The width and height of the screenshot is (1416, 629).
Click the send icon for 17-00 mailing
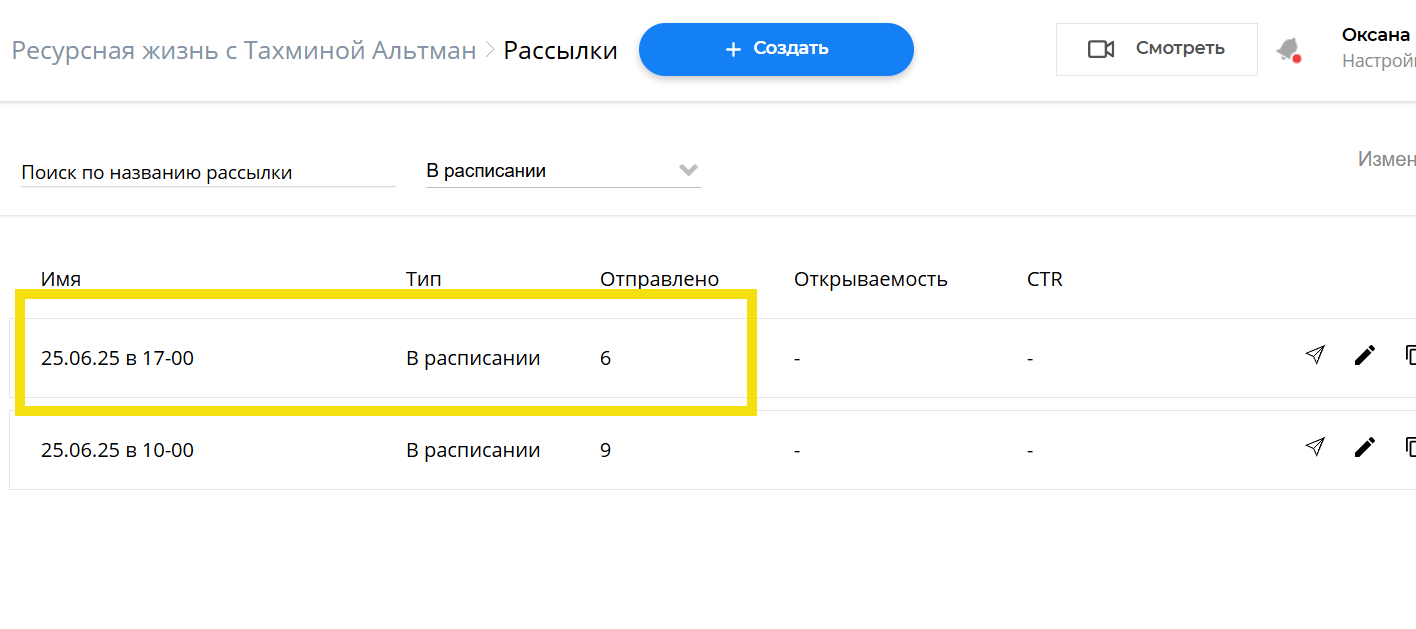(x=1315, y=354)
